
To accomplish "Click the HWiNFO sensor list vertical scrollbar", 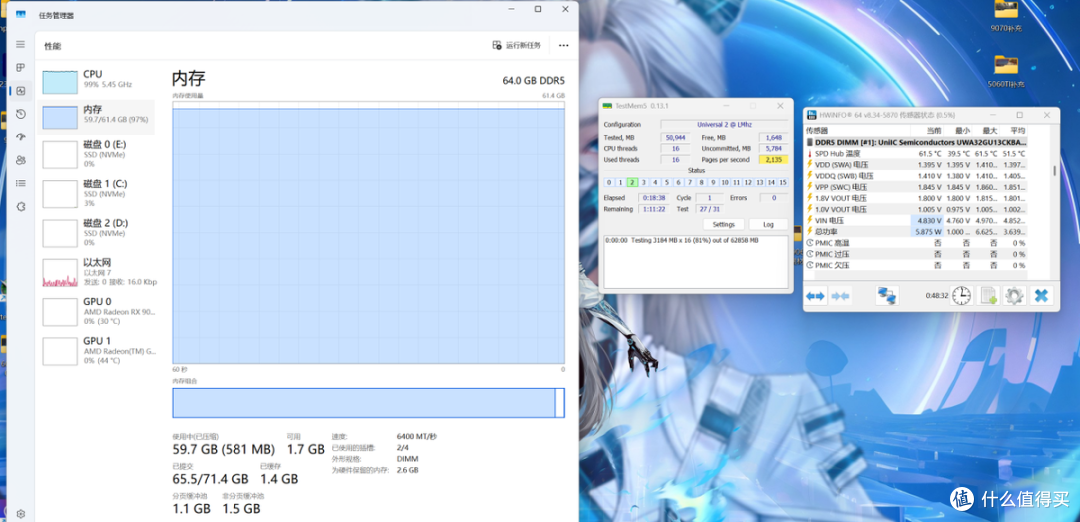I will [x=1054, y=171].
